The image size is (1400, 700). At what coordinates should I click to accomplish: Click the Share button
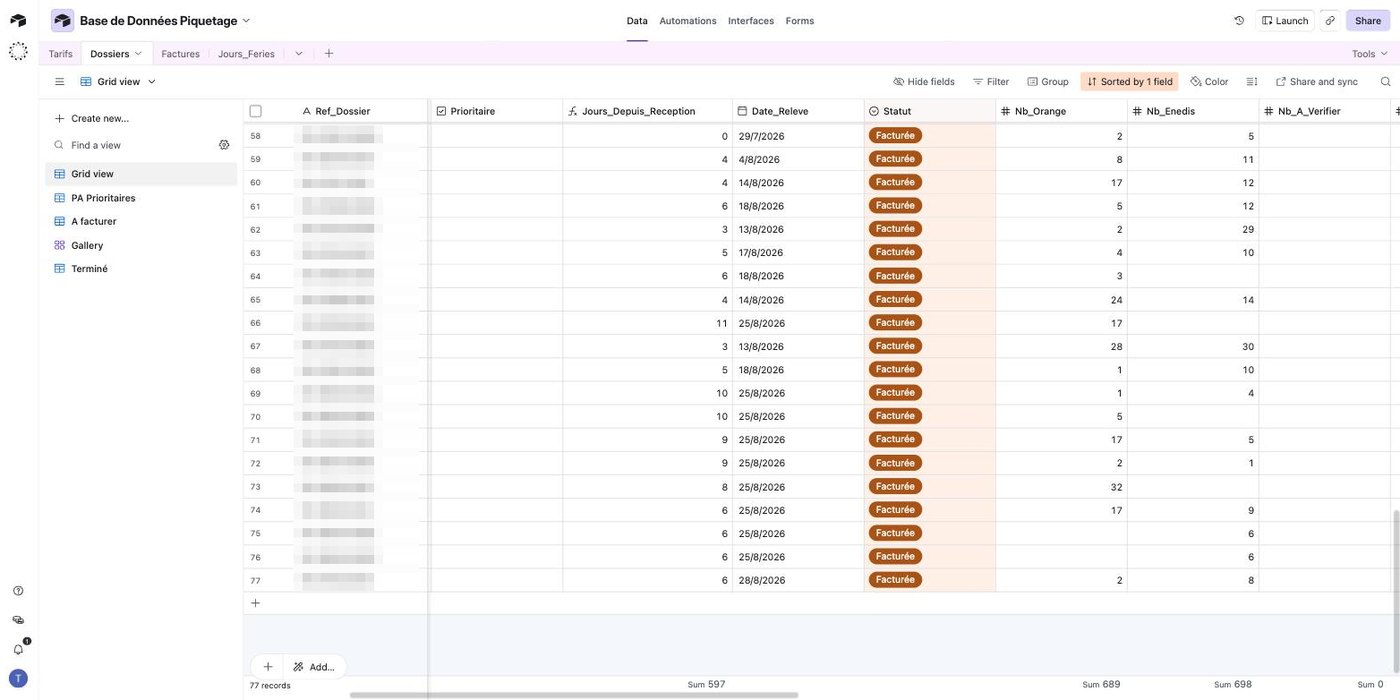click(x=1368, y=20)
